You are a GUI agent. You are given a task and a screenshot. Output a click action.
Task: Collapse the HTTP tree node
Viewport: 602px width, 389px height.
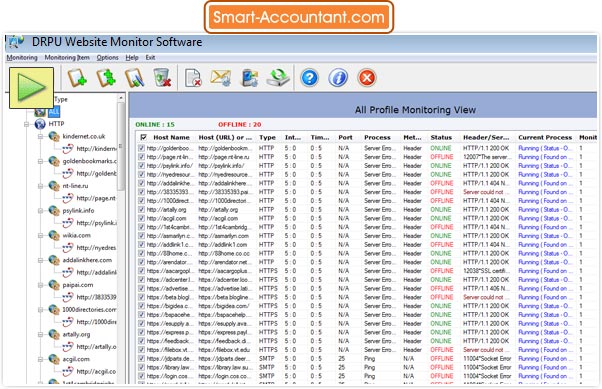26,124
